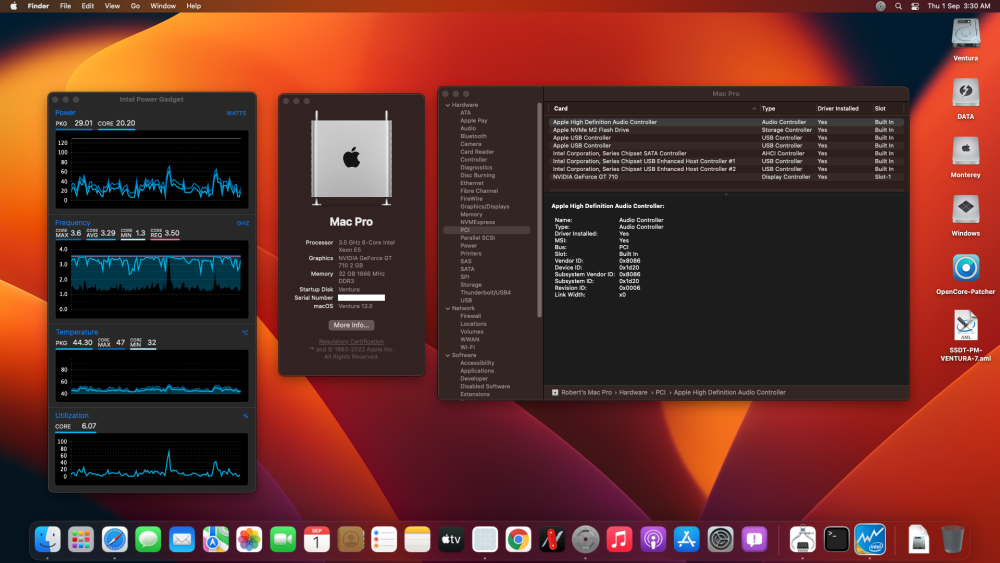Open Notes from the dock
This screenshot has width=1000, height=563.
417,539
